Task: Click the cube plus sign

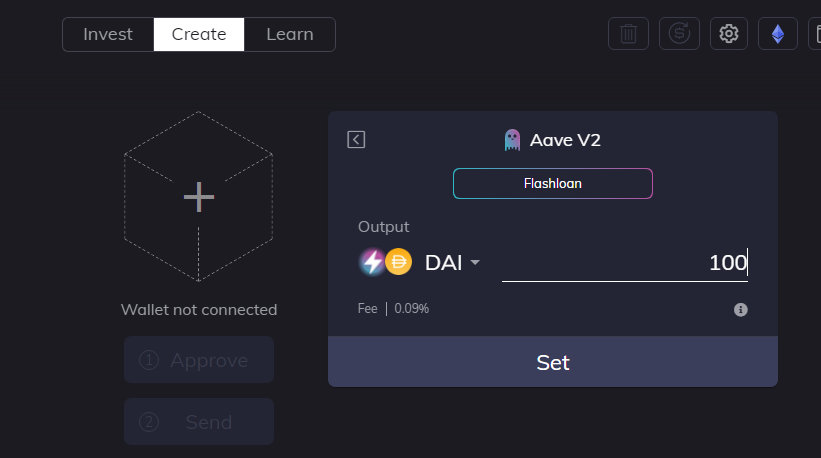Action: pyautogui.click(x=199, y=197)
